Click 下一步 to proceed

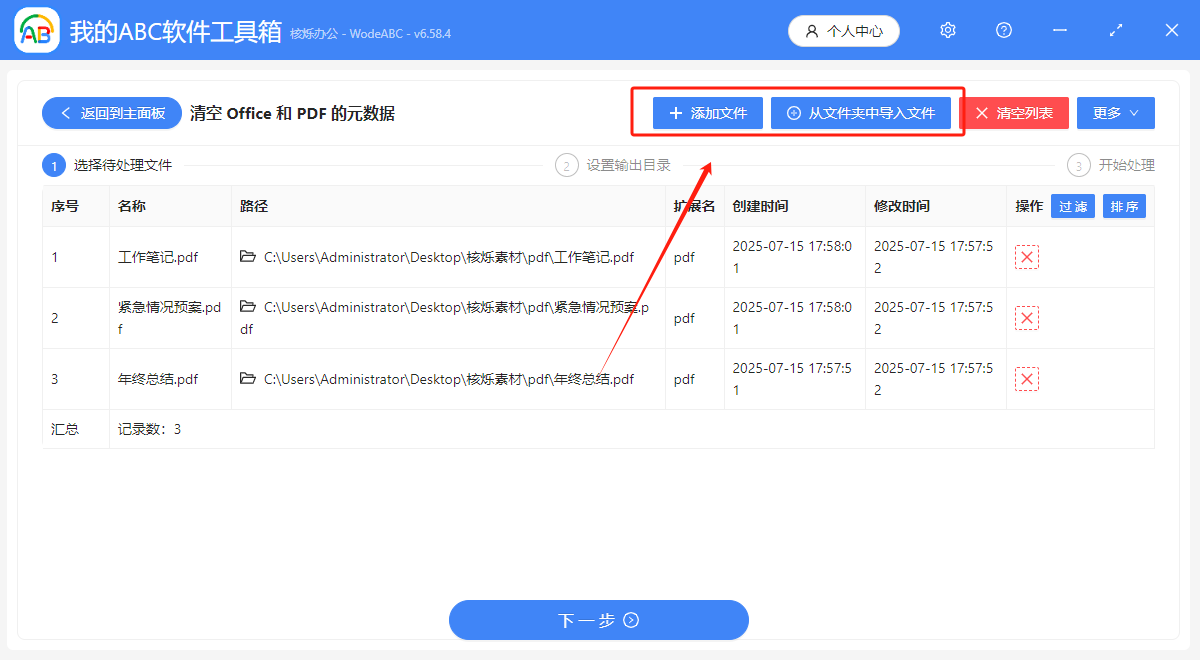point(599,620)
